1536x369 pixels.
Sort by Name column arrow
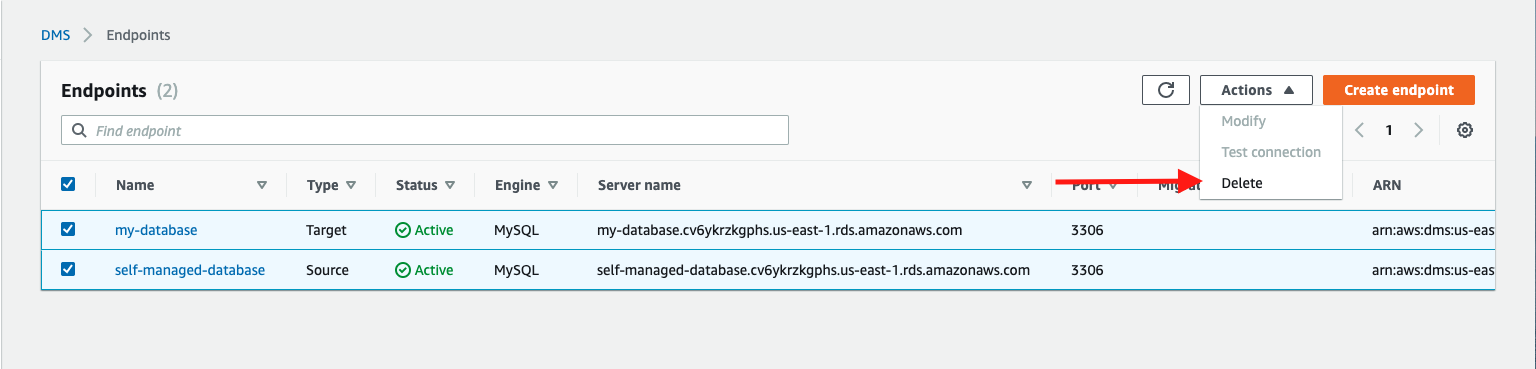point(262,185)
